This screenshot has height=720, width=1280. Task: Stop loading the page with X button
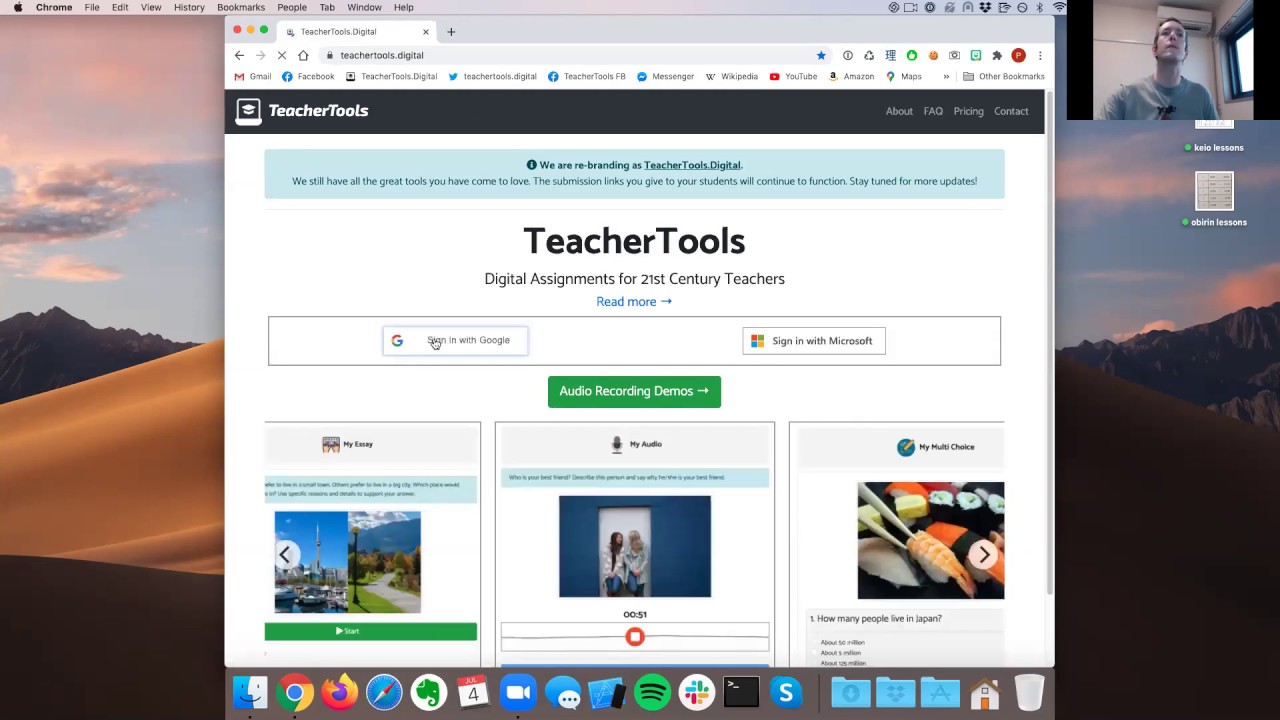click(x=282, y=55)
